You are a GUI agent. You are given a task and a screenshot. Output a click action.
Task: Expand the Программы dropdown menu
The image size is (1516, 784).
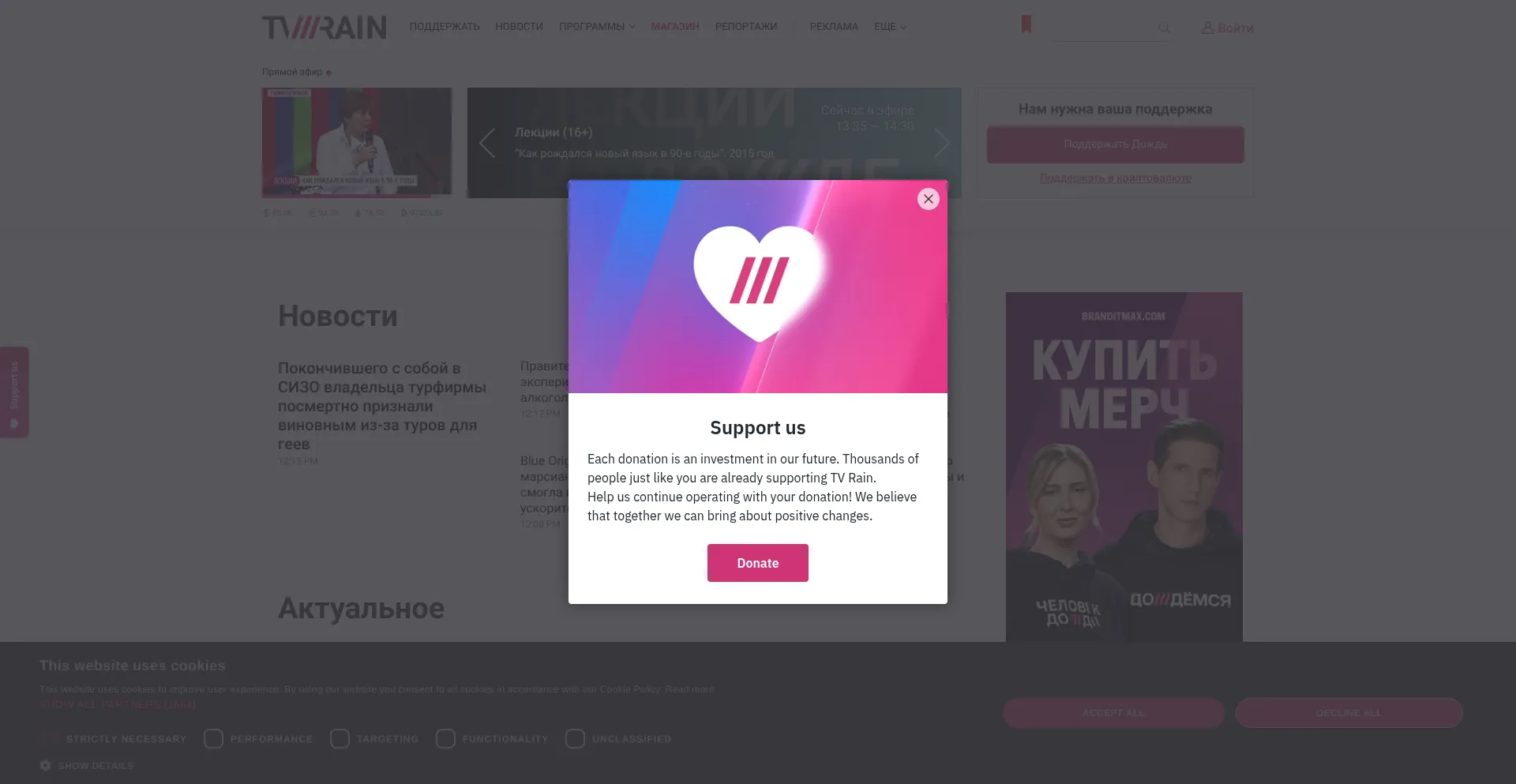coord(597,27)
